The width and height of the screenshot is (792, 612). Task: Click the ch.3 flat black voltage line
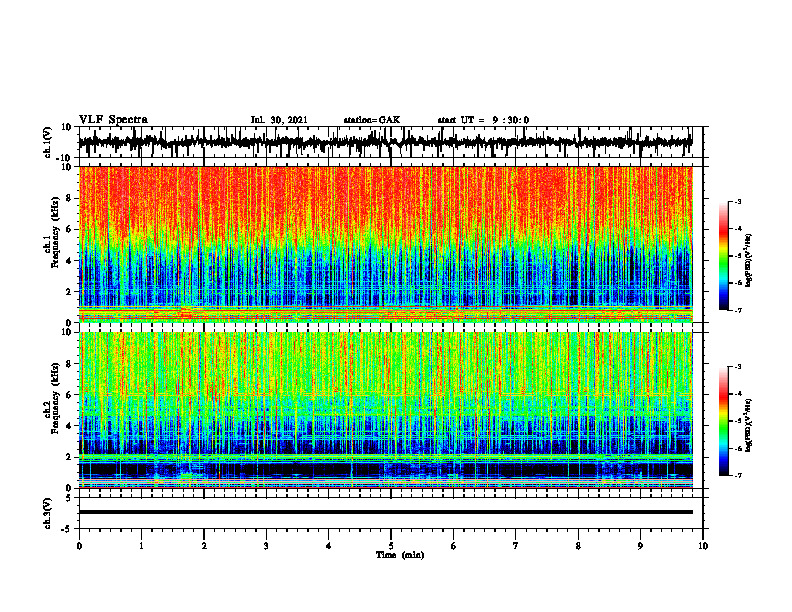pos(386,512)
